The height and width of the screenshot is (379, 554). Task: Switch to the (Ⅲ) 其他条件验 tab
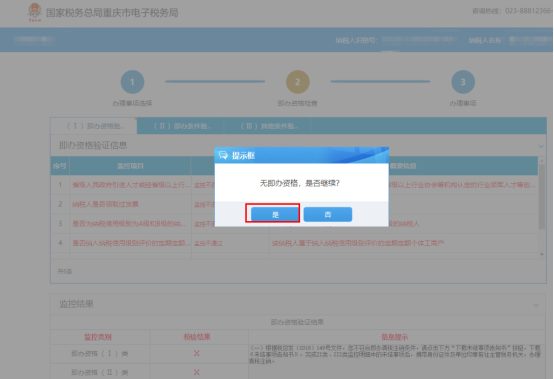(x=268, y=126)
